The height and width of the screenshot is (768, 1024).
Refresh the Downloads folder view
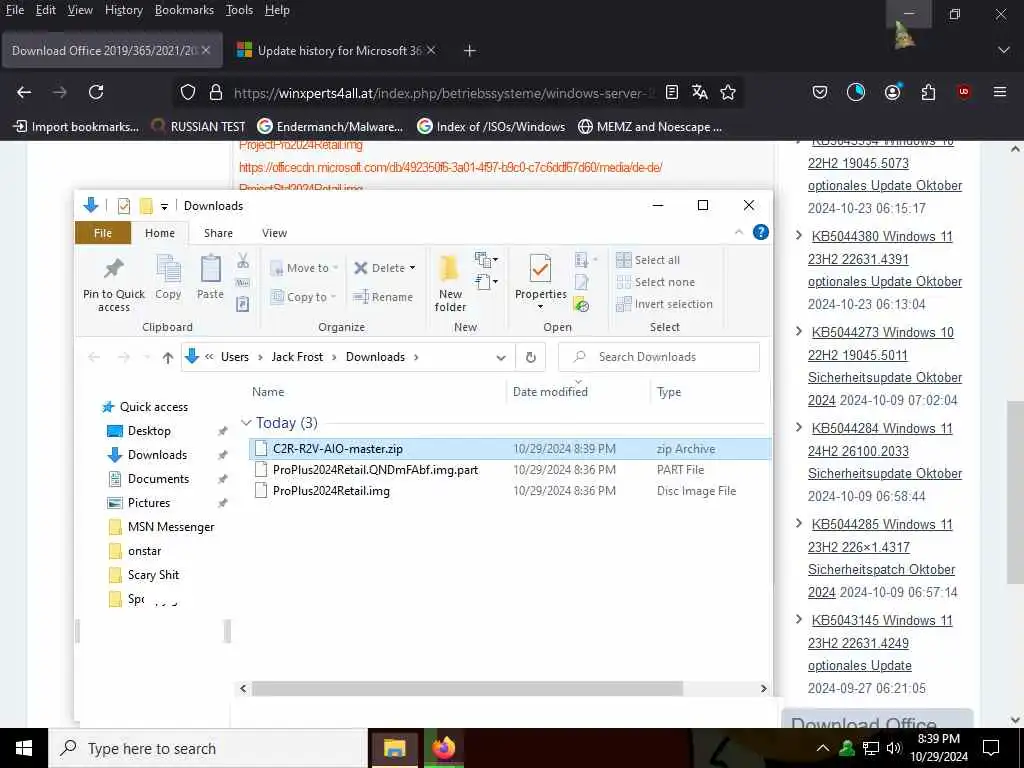click(x=530, y=357)
